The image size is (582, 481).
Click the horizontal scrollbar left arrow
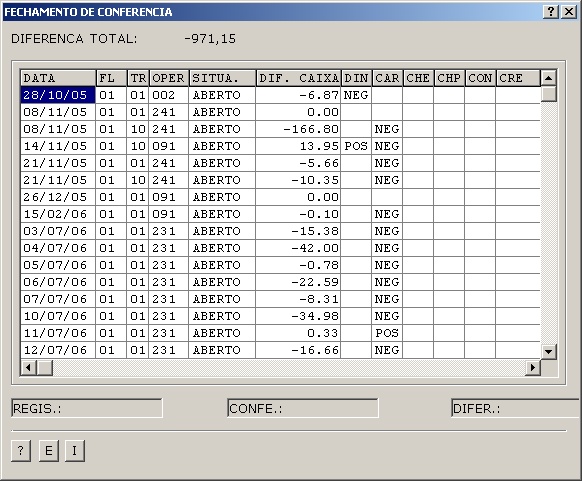pos(28,367)
